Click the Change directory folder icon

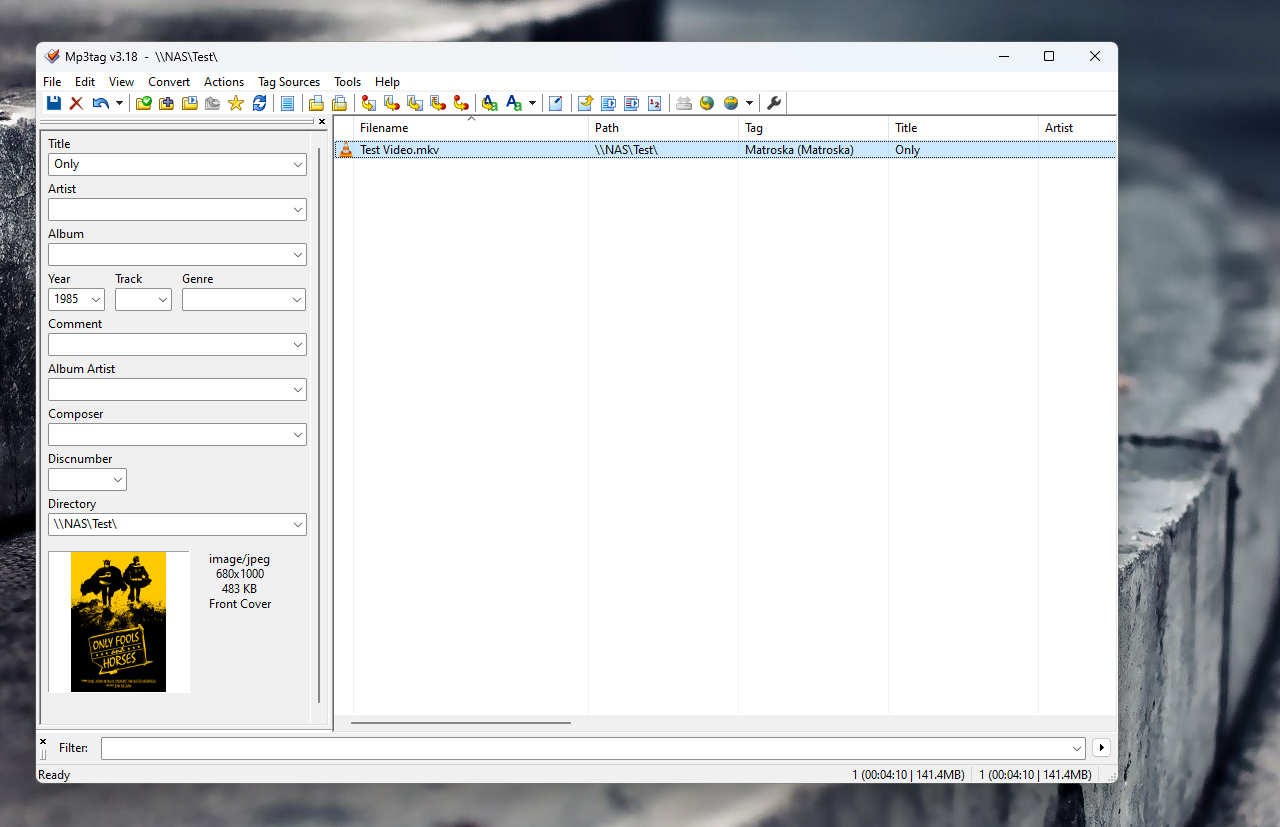tap(143, 103)
